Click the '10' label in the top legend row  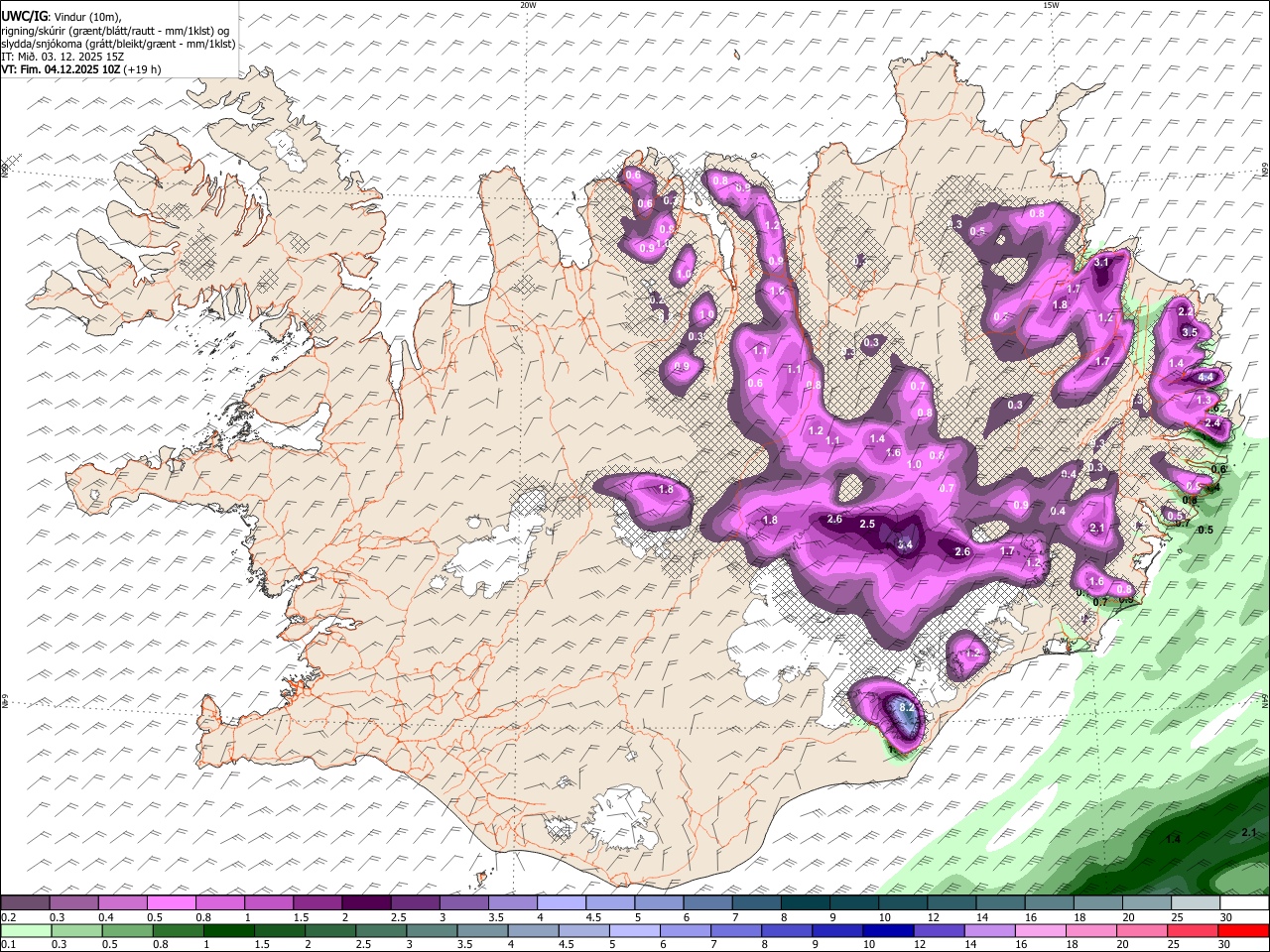(883, 917)
